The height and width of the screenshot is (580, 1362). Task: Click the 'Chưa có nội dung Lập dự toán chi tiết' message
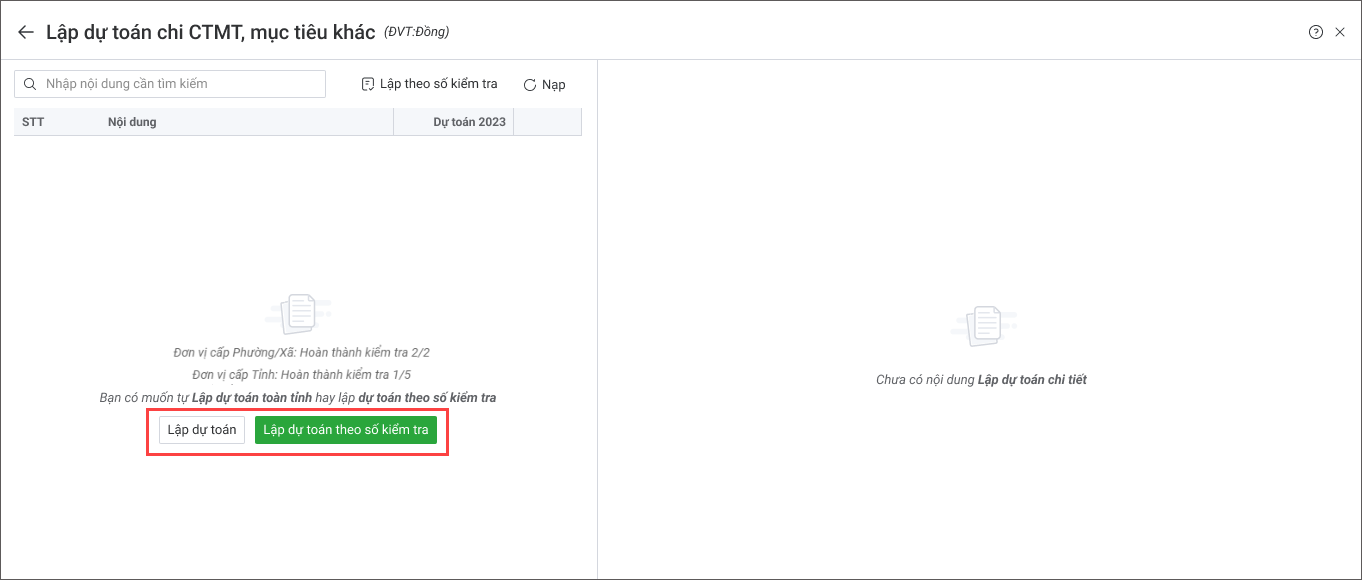pyautogui.click(x=981, y=380)
